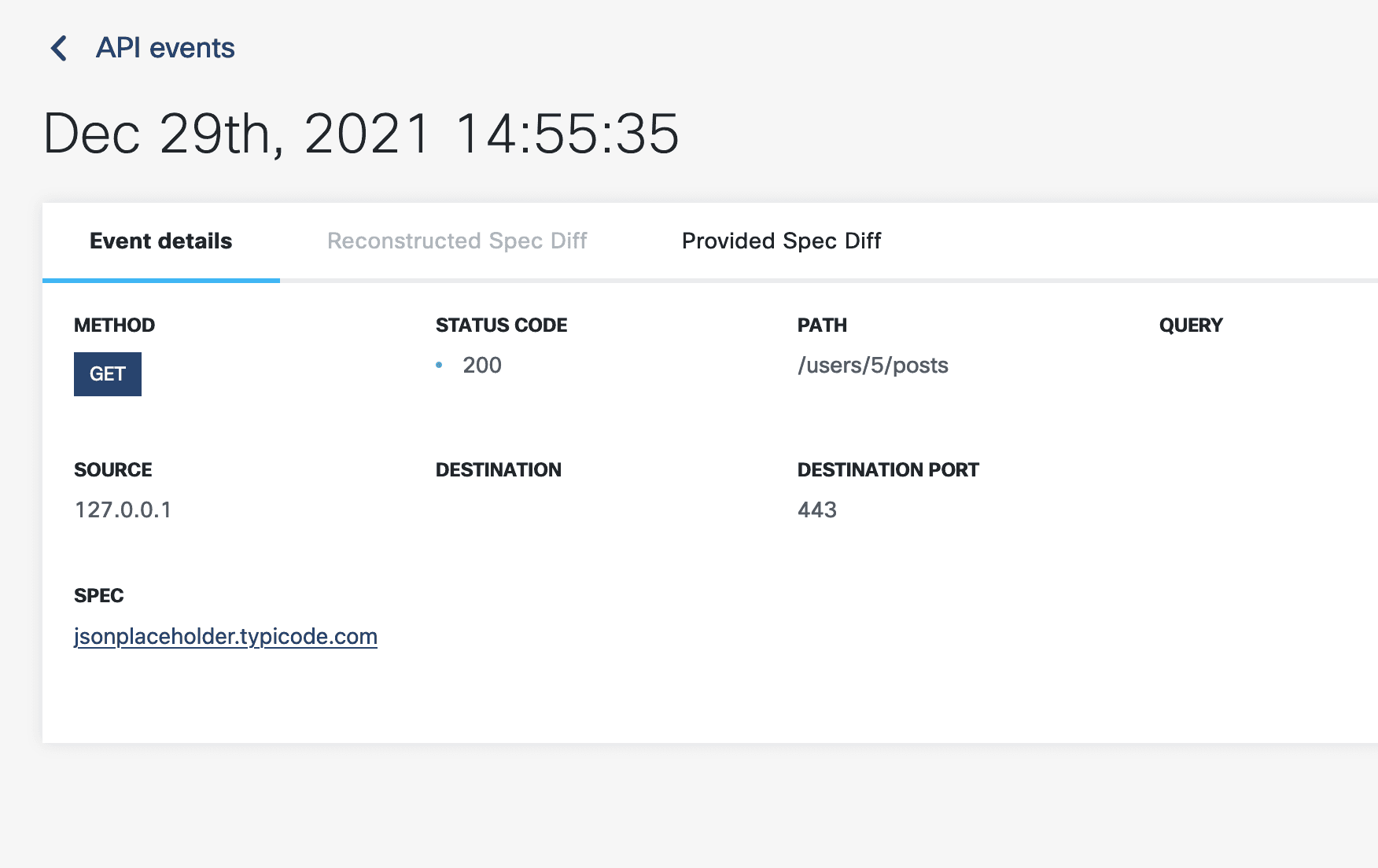Select the destination port value 443
This screenshot has height=868, width=1378.
(x=817, y=509)
